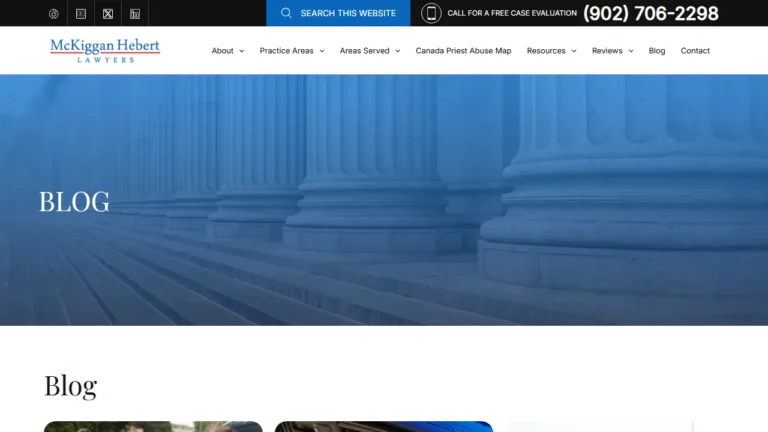
Task: Open the Areas Served menu
Action: coord(364,50)
